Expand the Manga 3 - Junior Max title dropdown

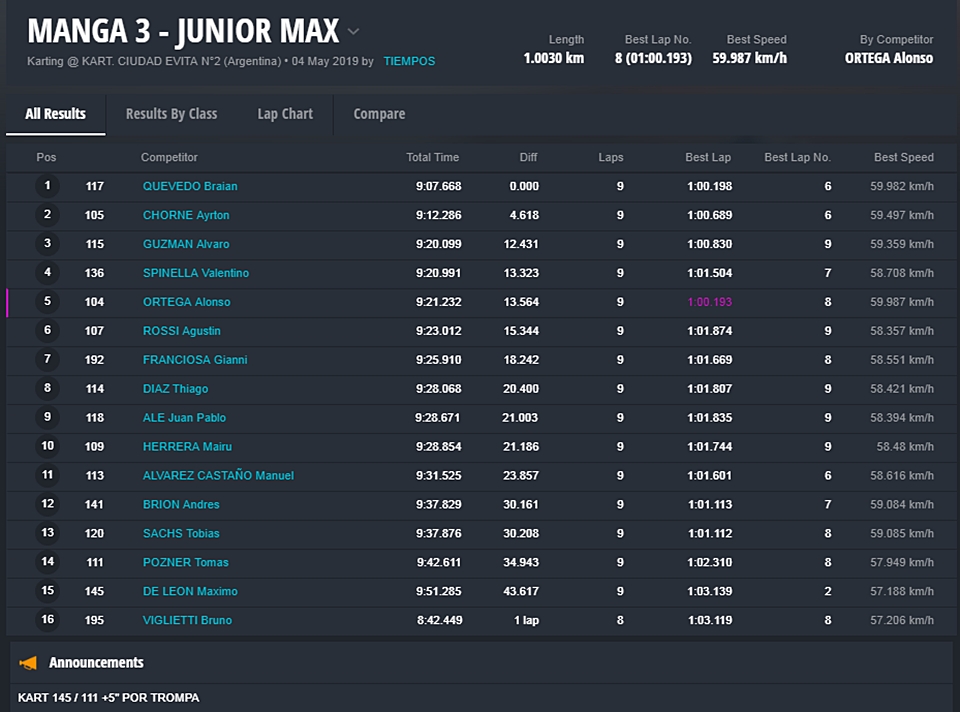point(353,32)
